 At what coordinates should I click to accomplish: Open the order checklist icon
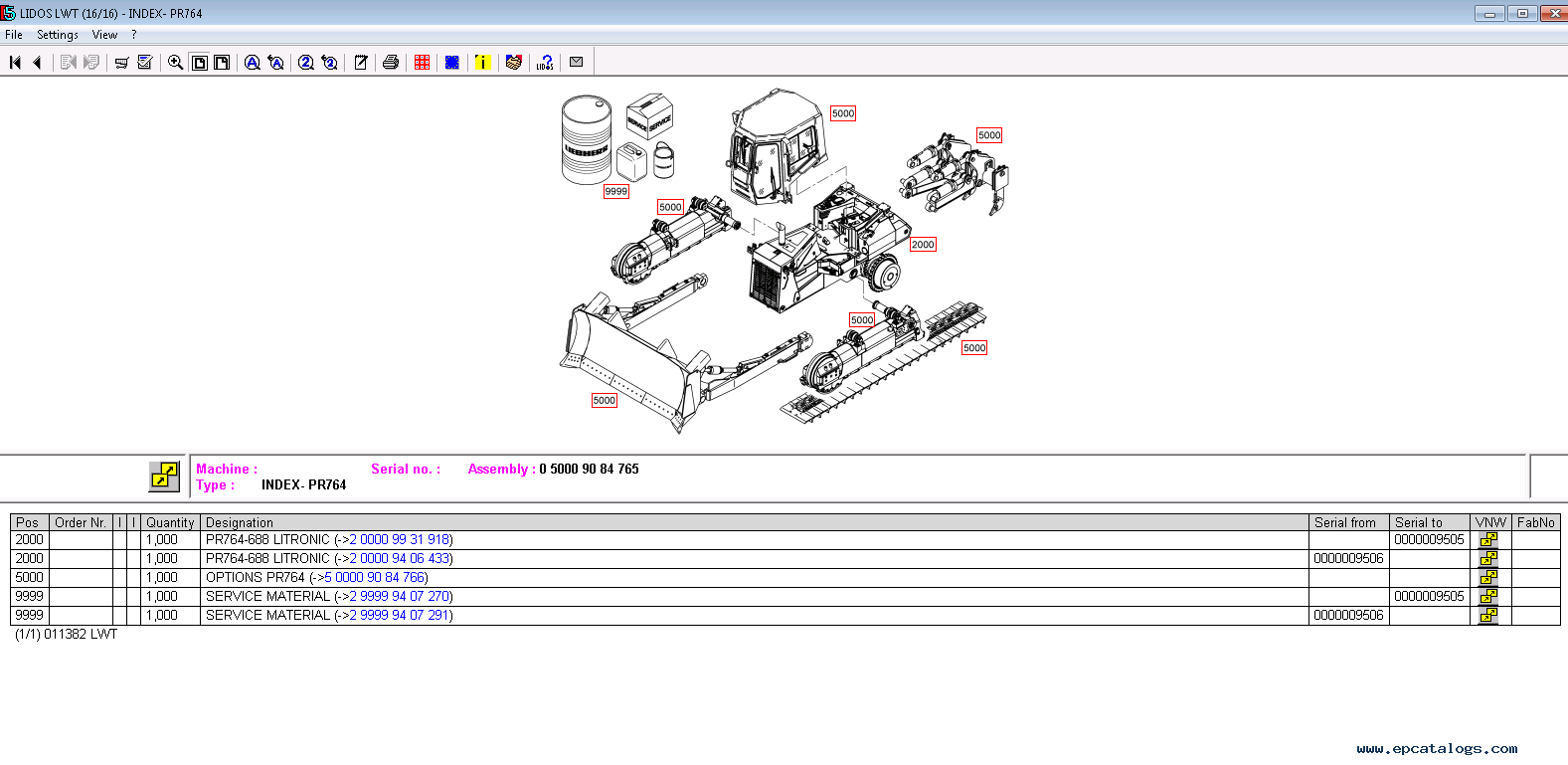145,62
